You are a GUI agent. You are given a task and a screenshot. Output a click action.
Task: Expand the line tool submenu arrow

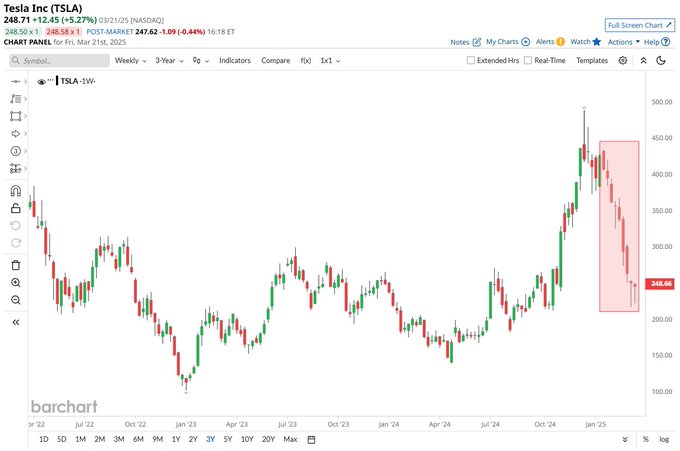pyautogui.click(x=26, y=82)
